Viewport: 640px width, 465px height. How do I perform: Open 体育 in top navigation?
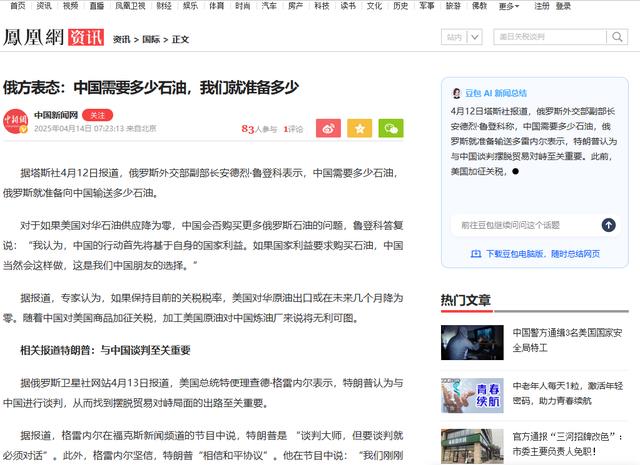217,6
